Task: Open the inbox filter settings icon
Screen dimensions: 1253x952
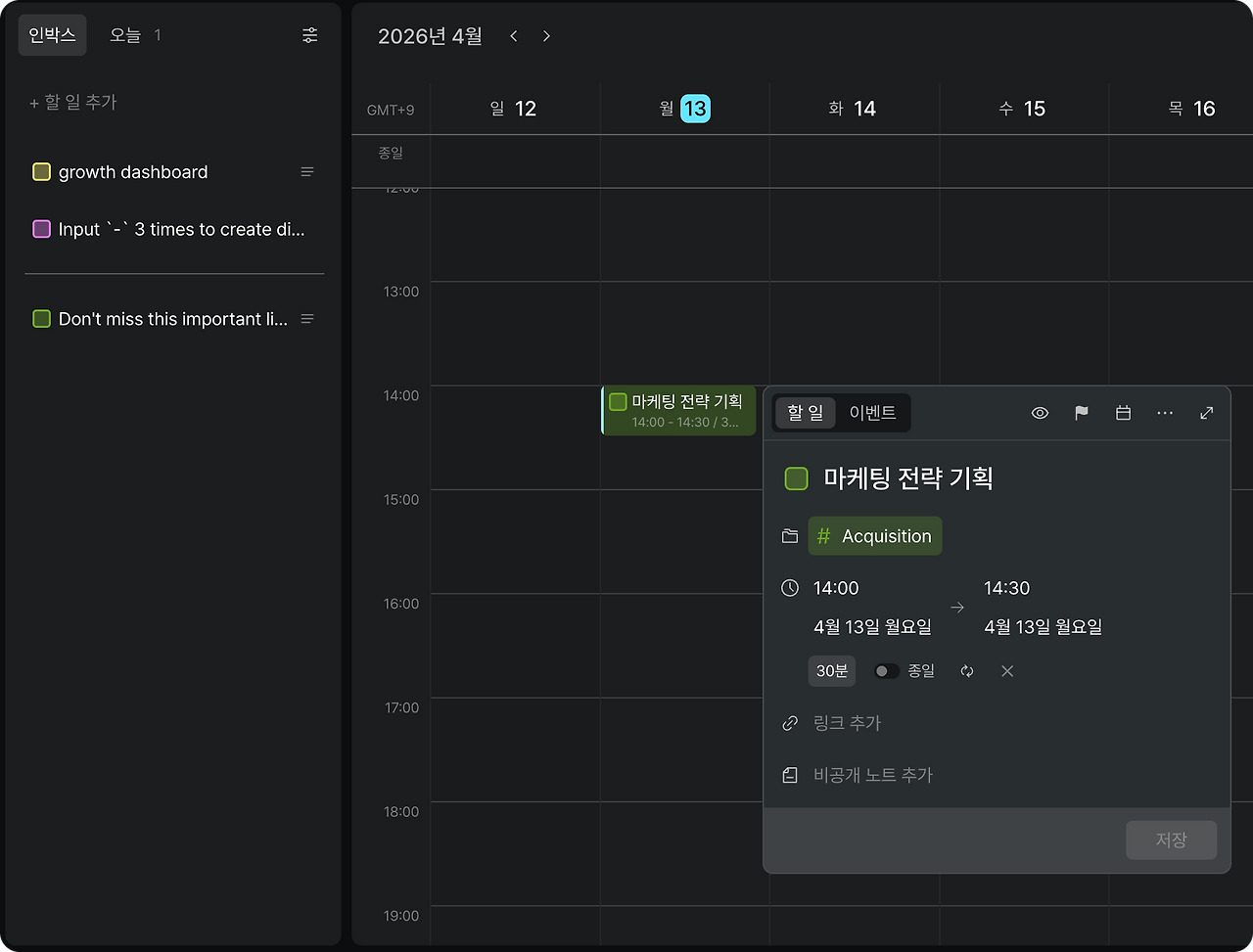Action: pyautogui.click(x=309, y=35)
